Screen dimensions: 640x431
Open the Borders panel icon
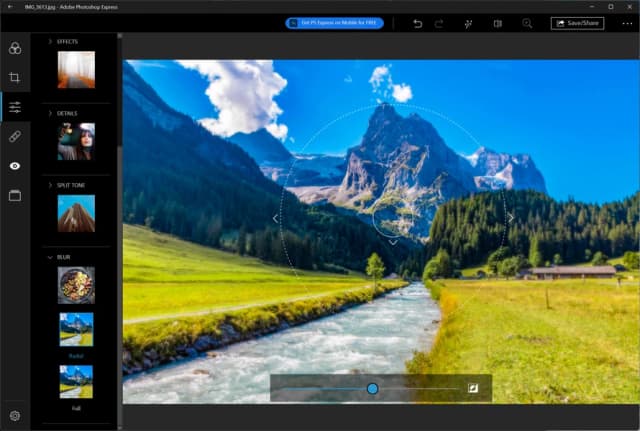click(x=15, y=196)
